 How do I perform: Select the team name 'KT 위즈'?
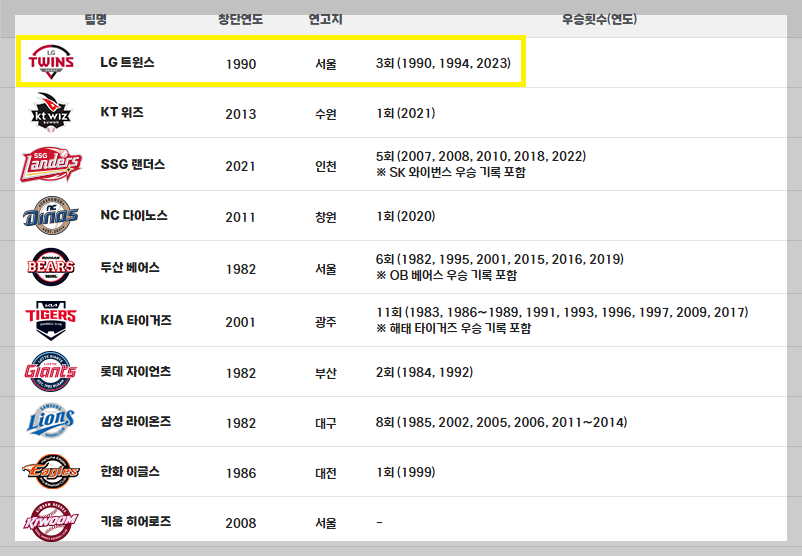coord(122,113)
